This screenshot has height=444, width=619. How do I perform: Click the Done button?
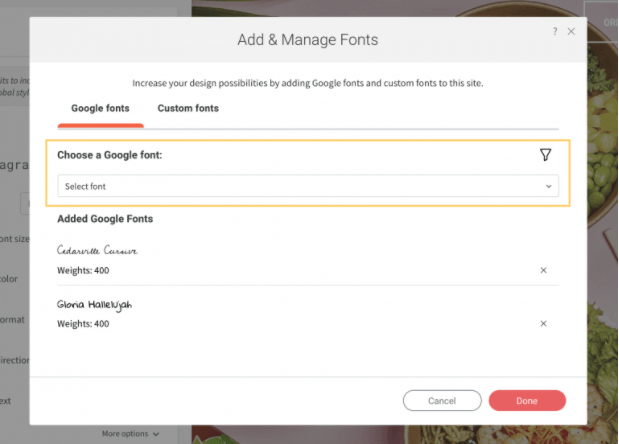pyautogui.click(x=527, y=401)
